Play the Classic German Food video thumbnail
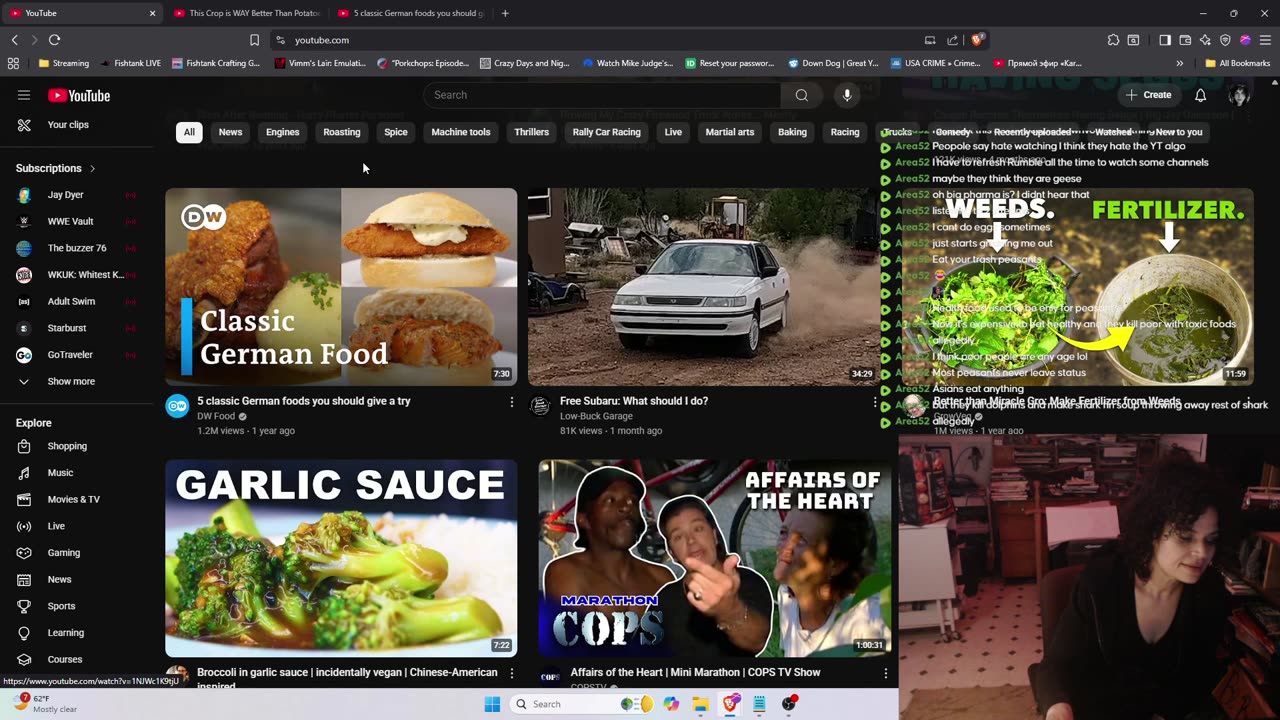 [x=341, y=287]
